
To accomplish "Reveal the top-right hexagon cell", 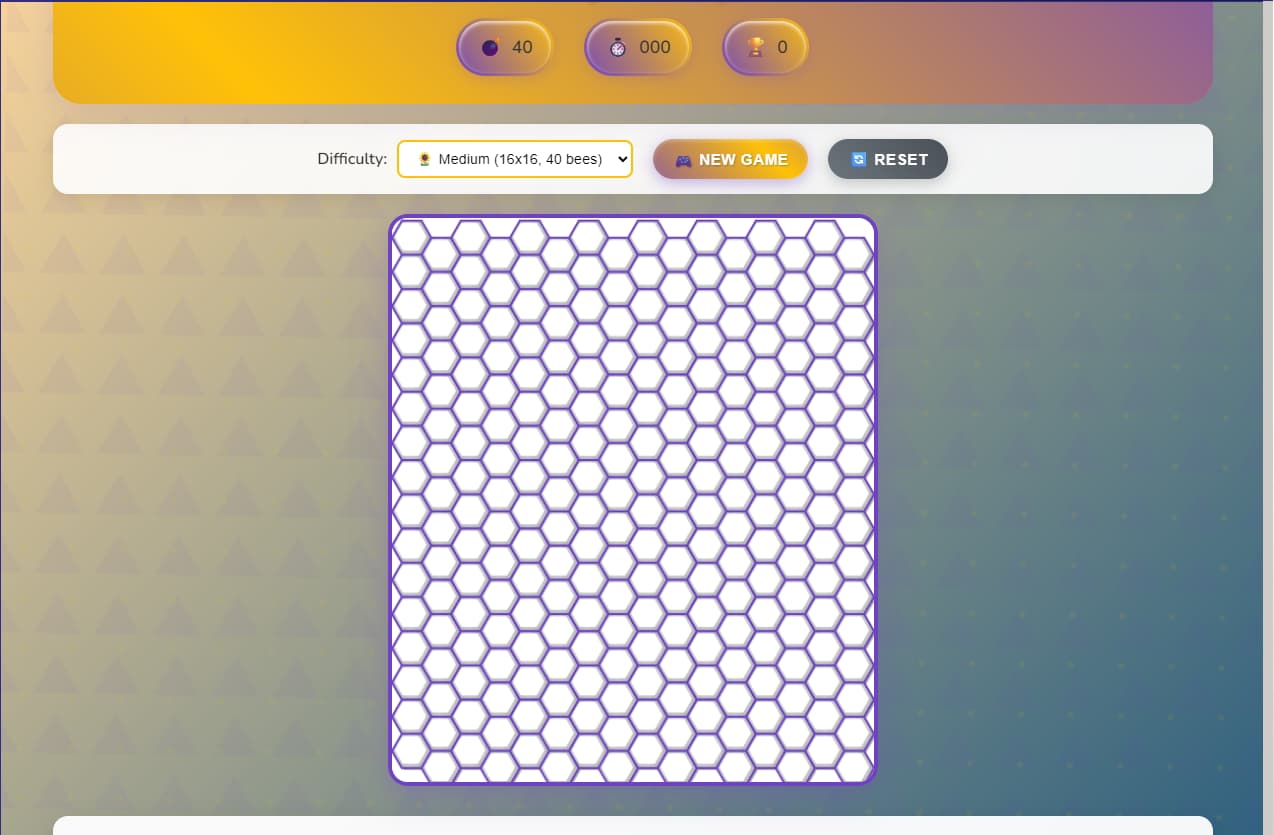I will click(x=853, y=254).
